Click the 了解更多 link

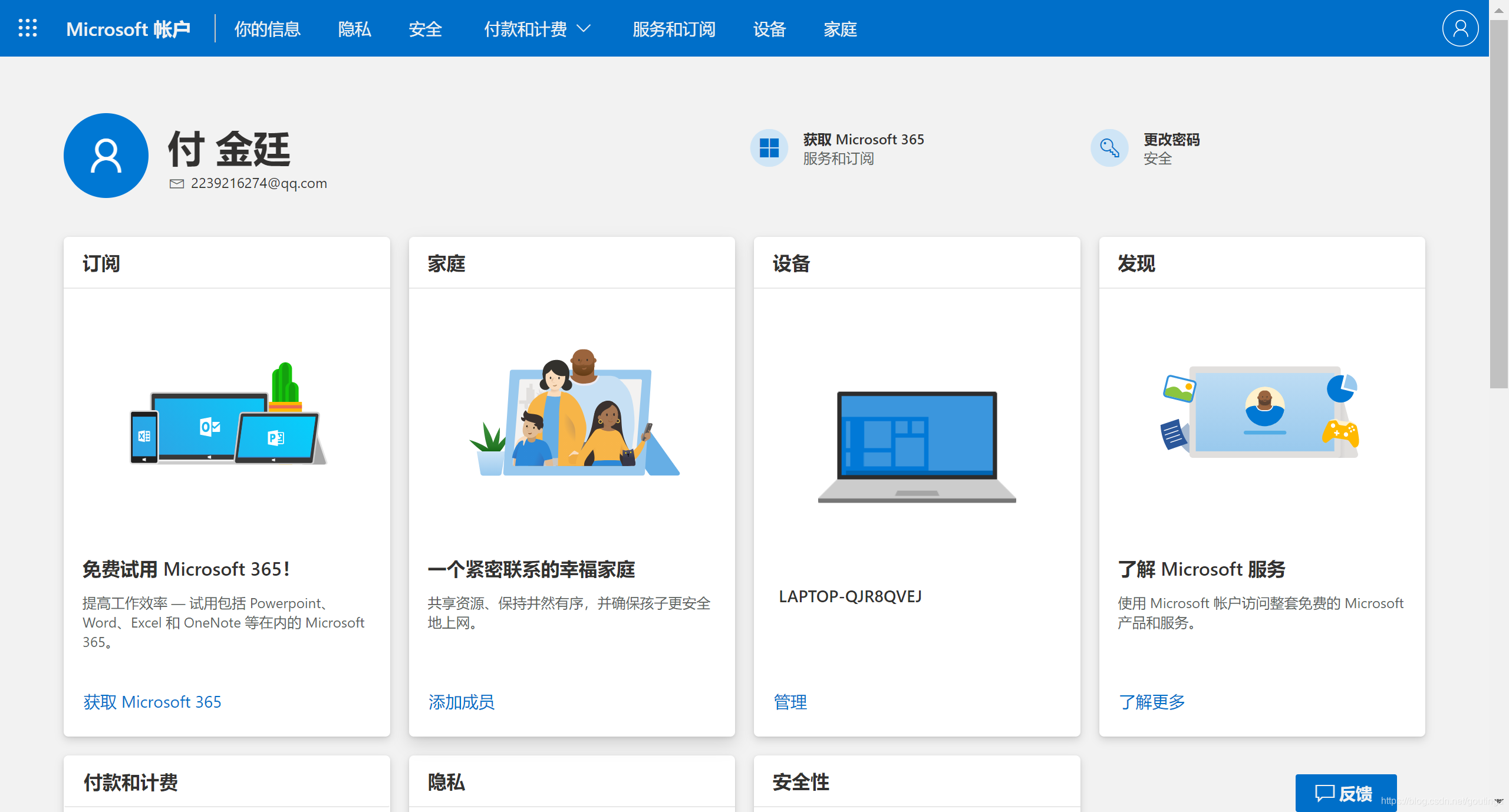pyautogui.click(x=1152, y=702)
